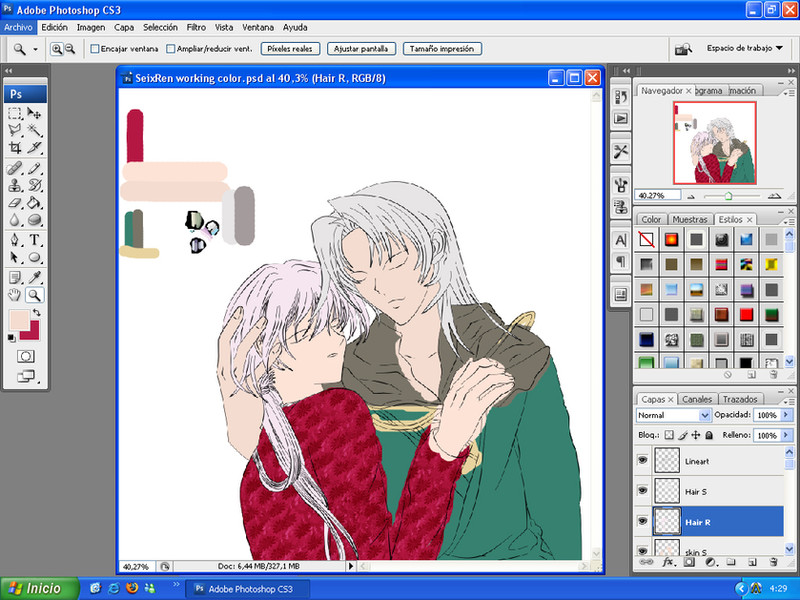Select the Clone Stamp tool

(15, 186)
